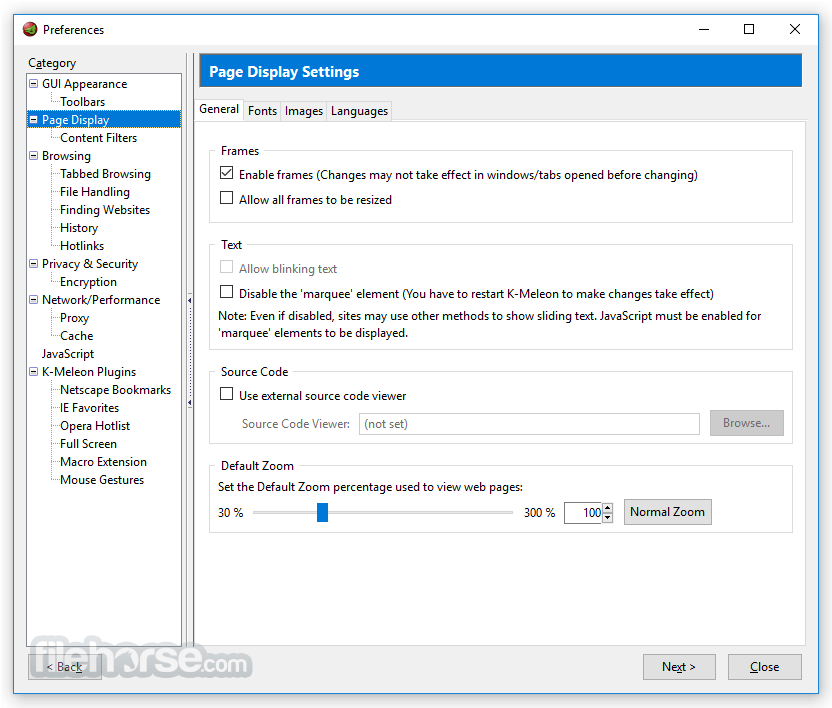Open the Languages tab
The width and height of the screenshot is (832, 708).
click(359, 111)
